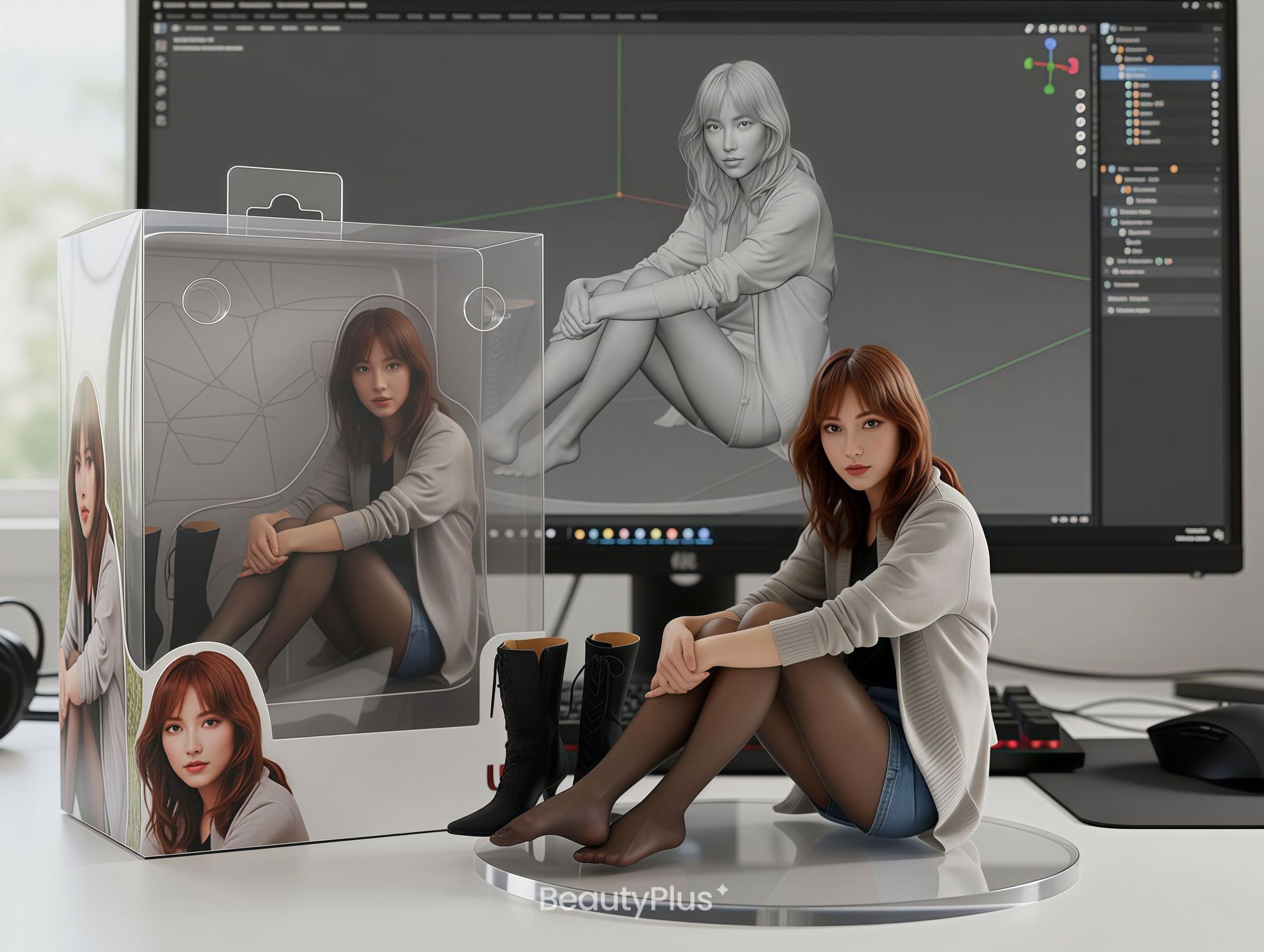Toggle visibility of the first child under the highlighted outliner row
This screenshot has height=952, width=1264.
(x=1214, y=85)
